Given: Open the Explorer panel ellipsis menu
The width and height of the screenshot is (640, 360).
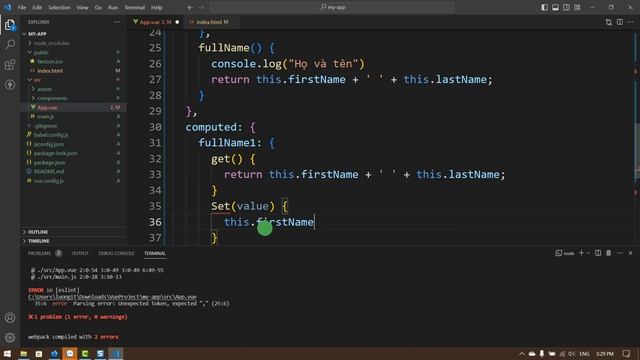Looking at the screenshot, I should point(117,22).
